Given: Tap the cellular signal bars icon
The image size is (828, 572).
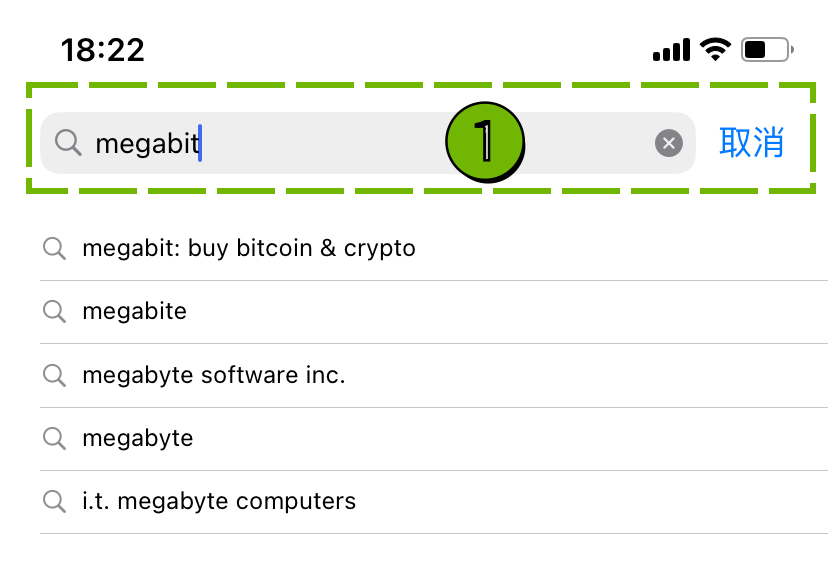Looking at the screenshot, I should (x=671, y=50).
